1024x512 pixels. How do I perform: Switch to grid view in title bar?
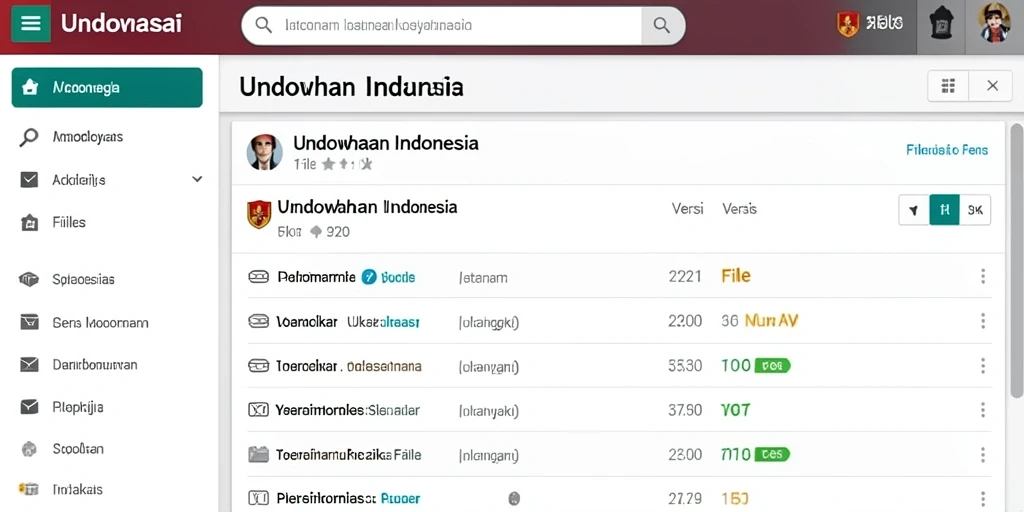point(948,86)
